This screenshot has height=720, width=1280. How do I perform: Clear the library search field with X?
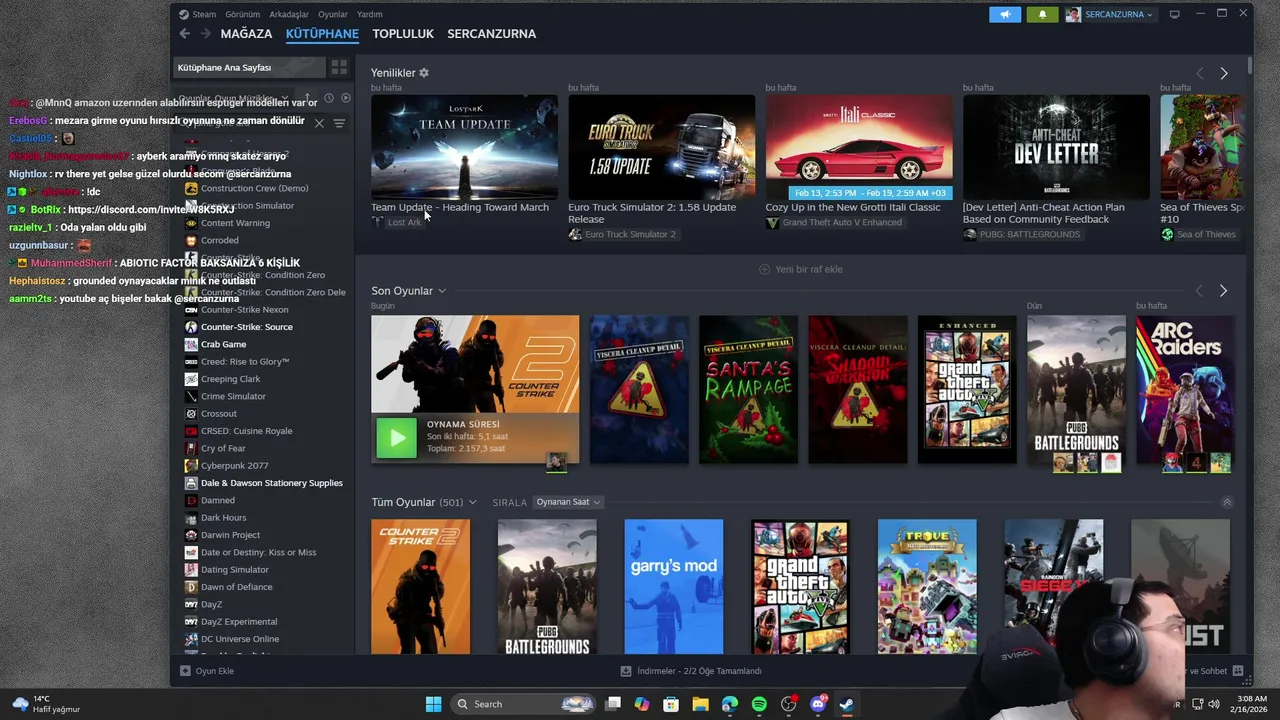319,123
